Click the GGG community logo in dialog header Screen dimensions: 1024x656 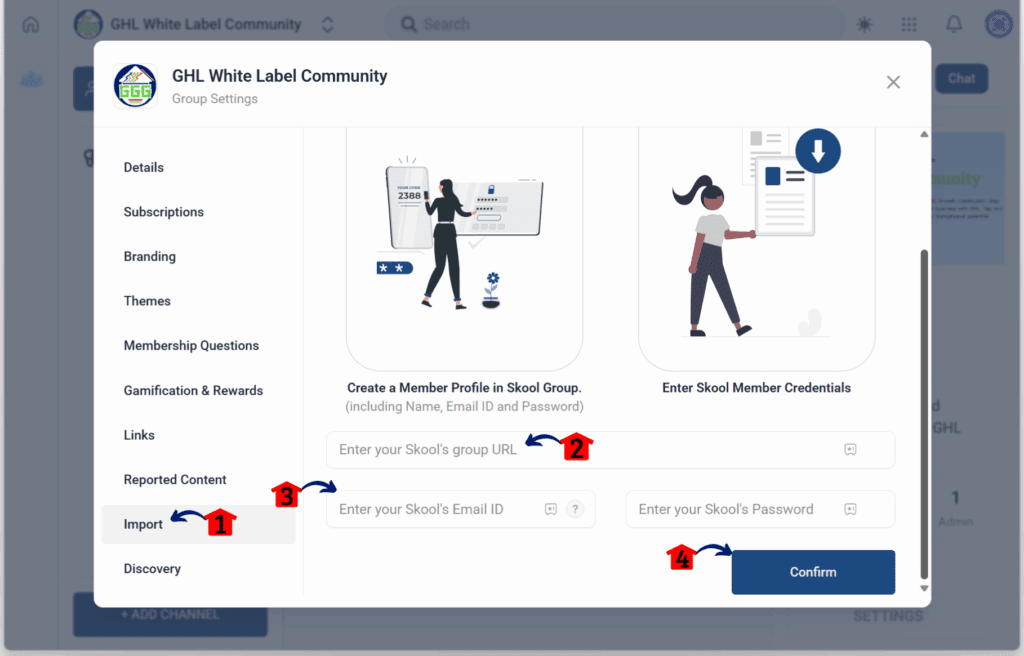tap(135, 86)
